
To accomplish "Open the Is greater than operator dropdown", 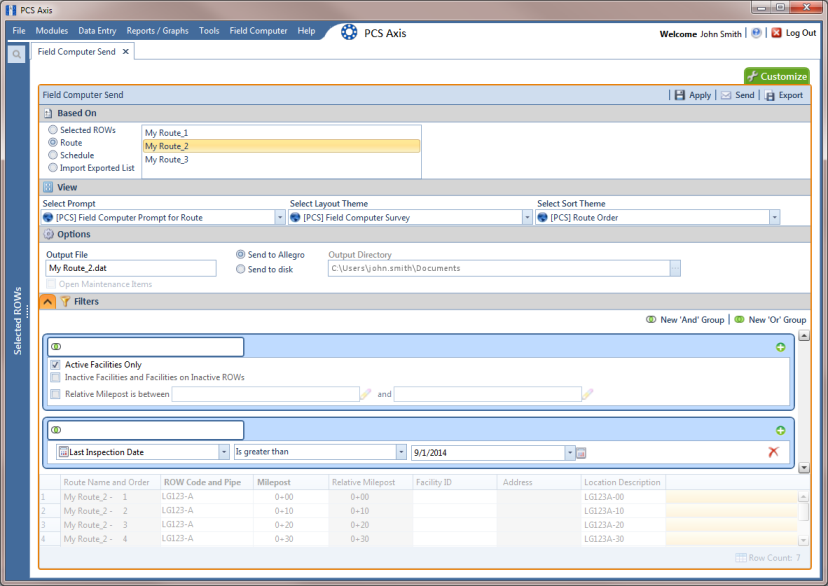I will point(401,452).
